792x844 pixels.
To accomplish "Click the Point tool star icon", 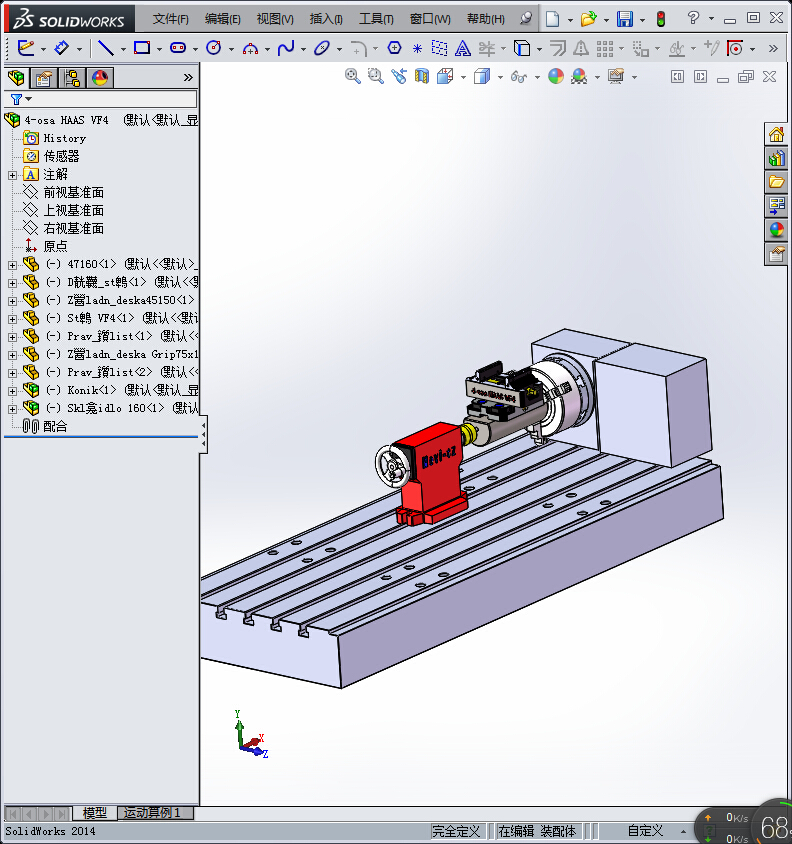I will pyautogui.click(x=417, y=48).
